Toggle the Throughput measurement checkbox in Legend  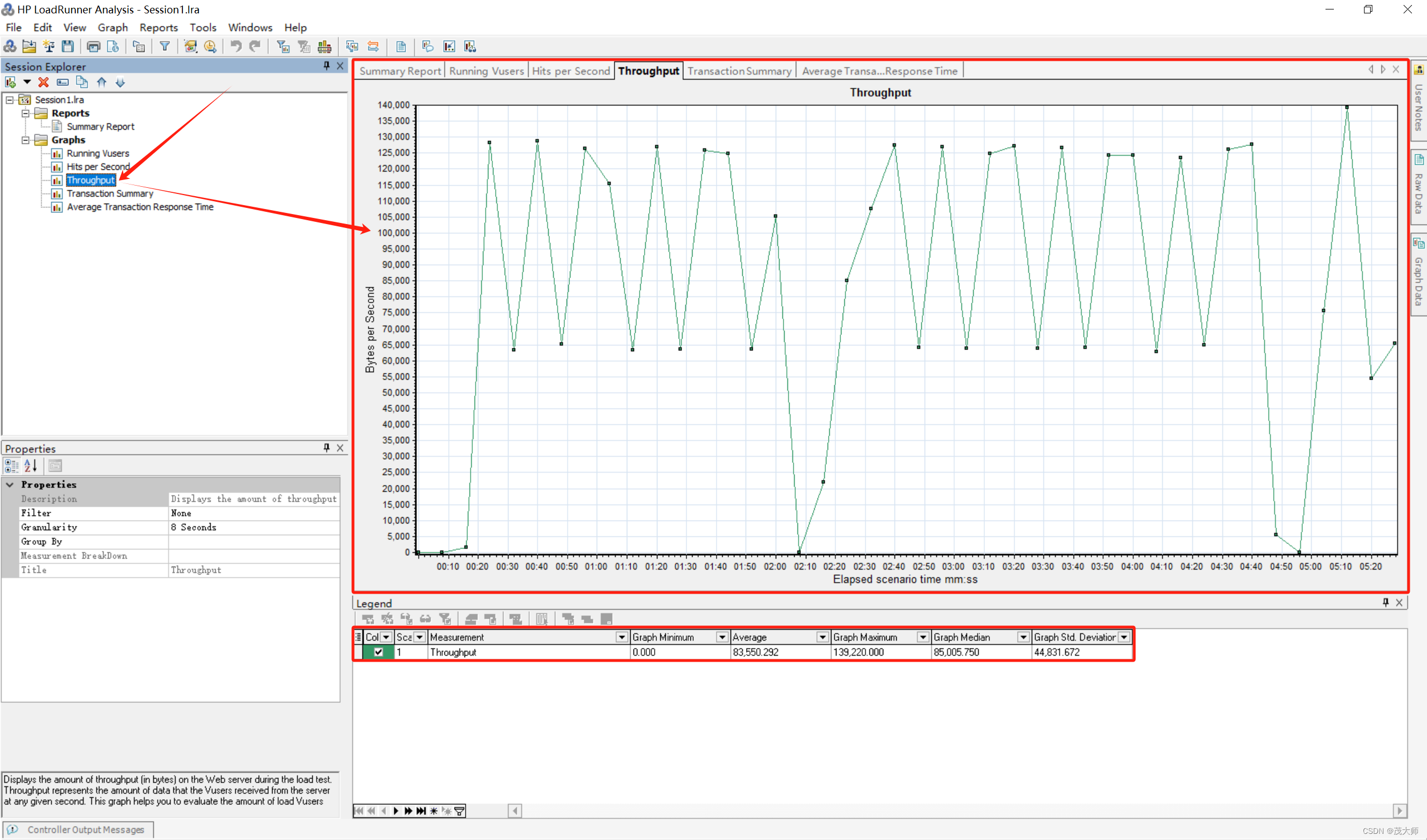click(378, 652)
